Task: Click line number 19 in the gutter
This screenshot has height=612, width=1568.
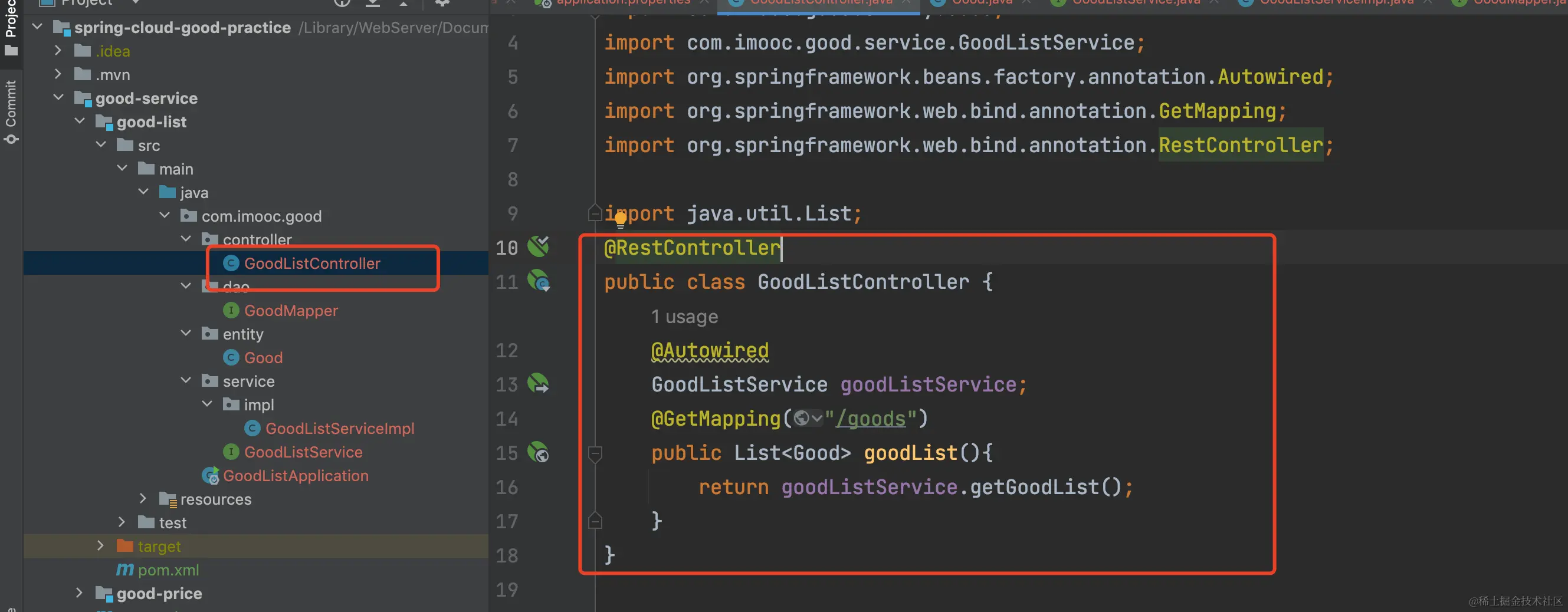Action: click(506, 590)
